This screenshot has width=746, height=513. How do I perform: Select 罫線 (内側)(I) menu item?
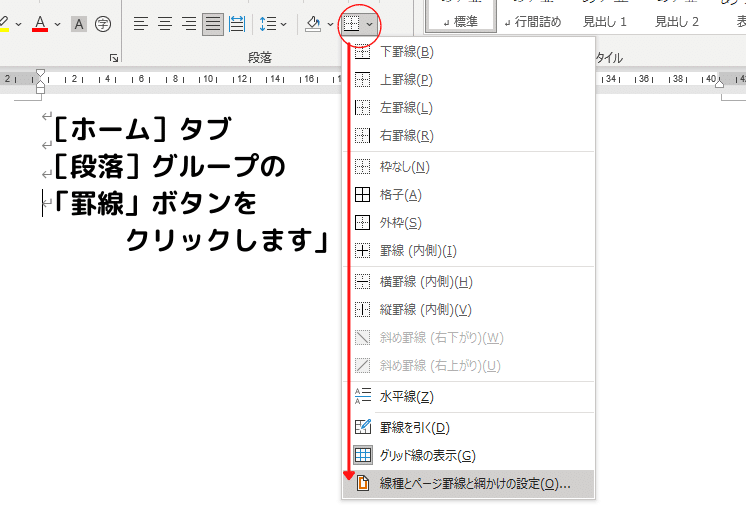[x=469, y=251]
